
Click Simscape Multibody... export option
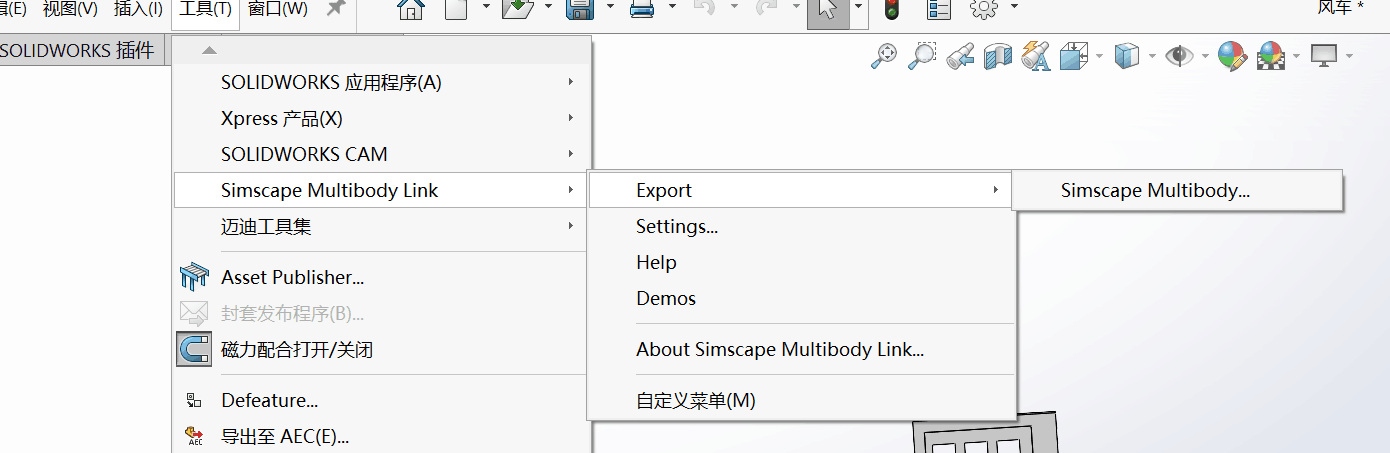1176,190
